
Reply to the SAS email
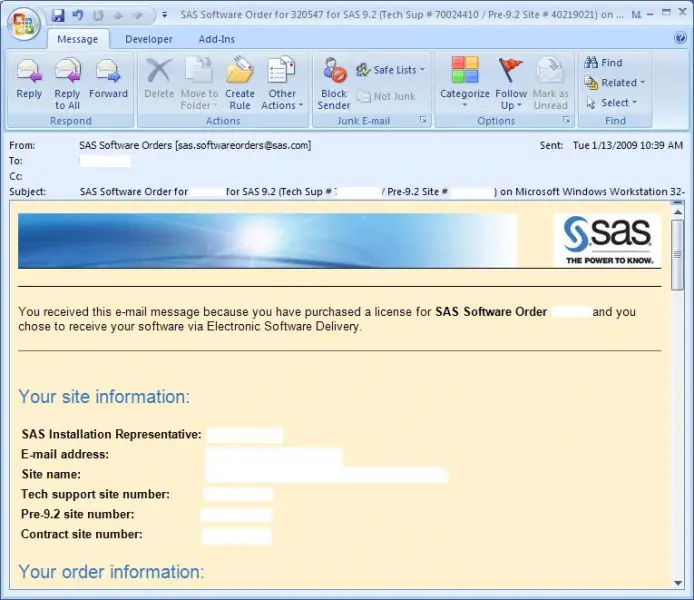[x=29, y=80]
